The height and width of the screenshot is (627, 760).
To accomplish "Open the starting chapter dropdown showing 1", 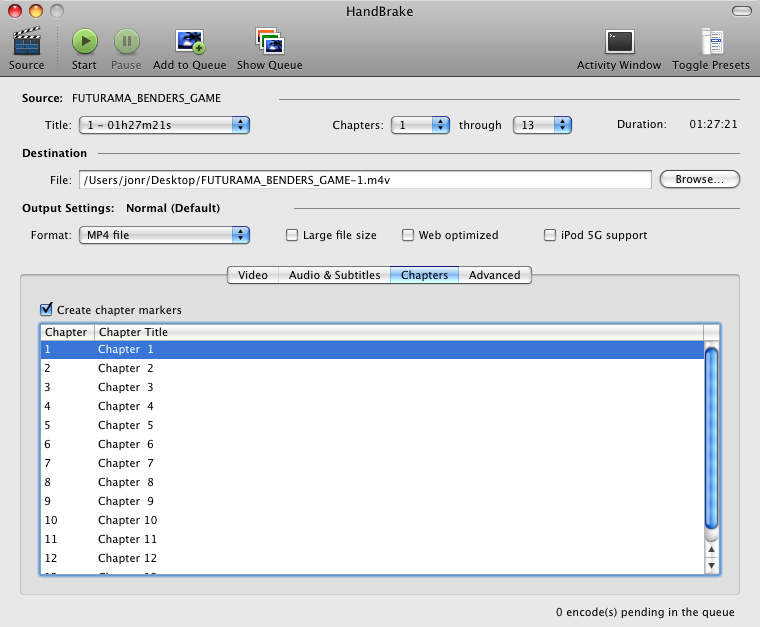I will (x=420, y=125).
